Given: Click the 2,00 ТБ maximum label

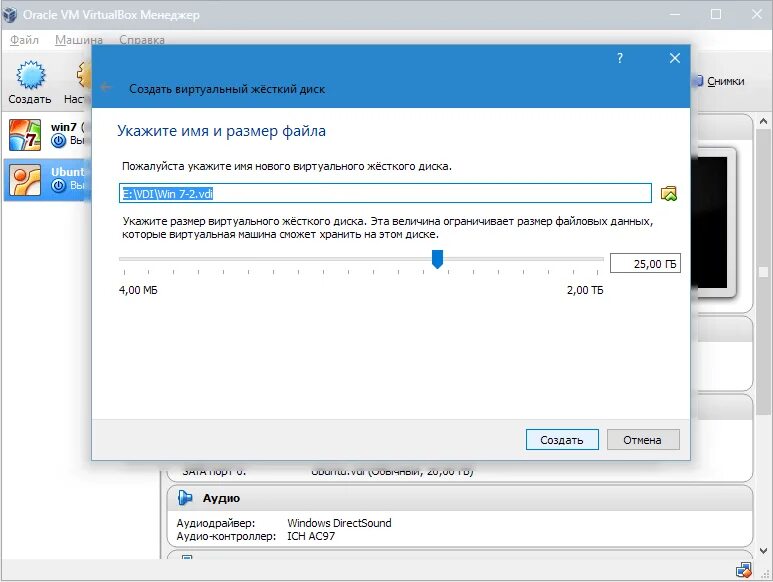Looking at the screenshot, I should tap(585, 290).
